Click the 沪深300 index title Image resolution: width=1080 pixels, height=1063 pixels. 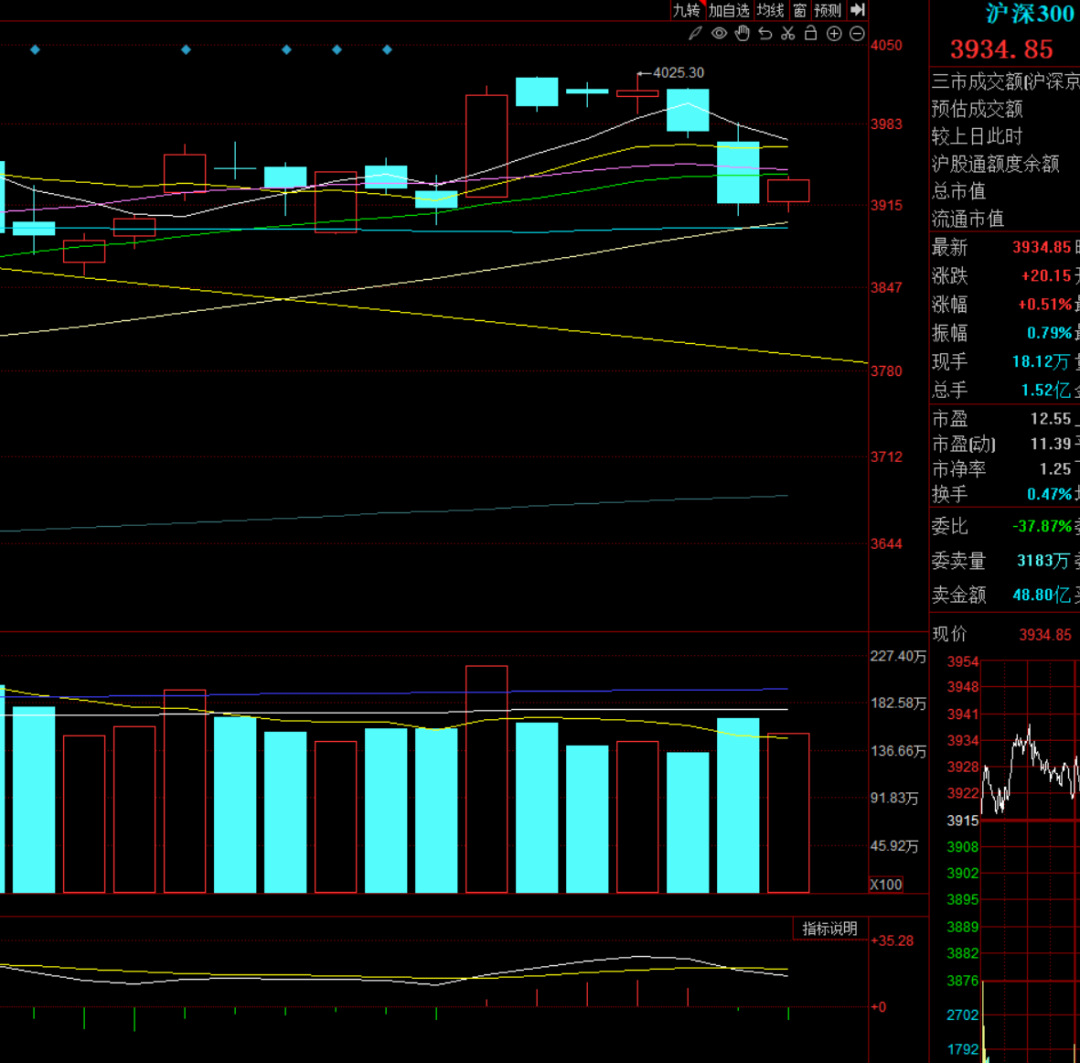[x=1030, y=14]
